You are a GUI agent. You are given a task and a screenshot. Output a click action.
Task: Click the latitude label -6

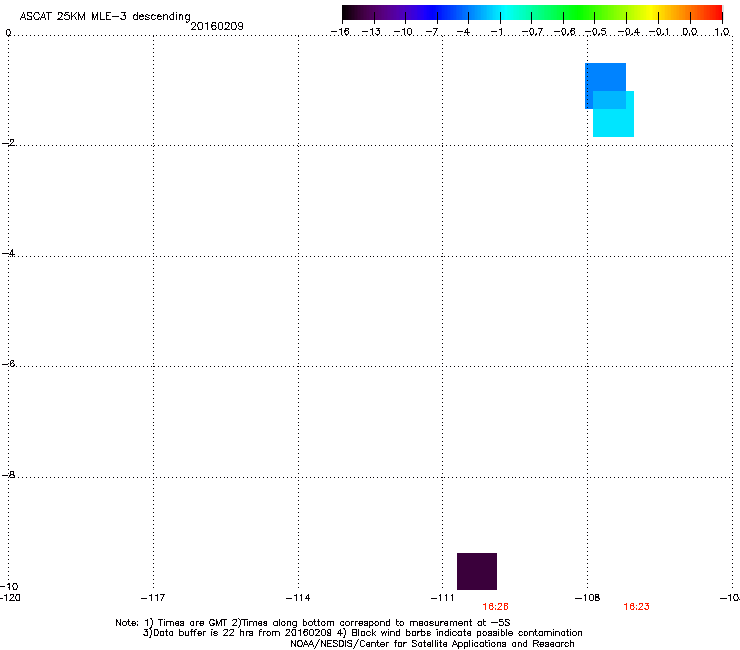tap(8, 363)
